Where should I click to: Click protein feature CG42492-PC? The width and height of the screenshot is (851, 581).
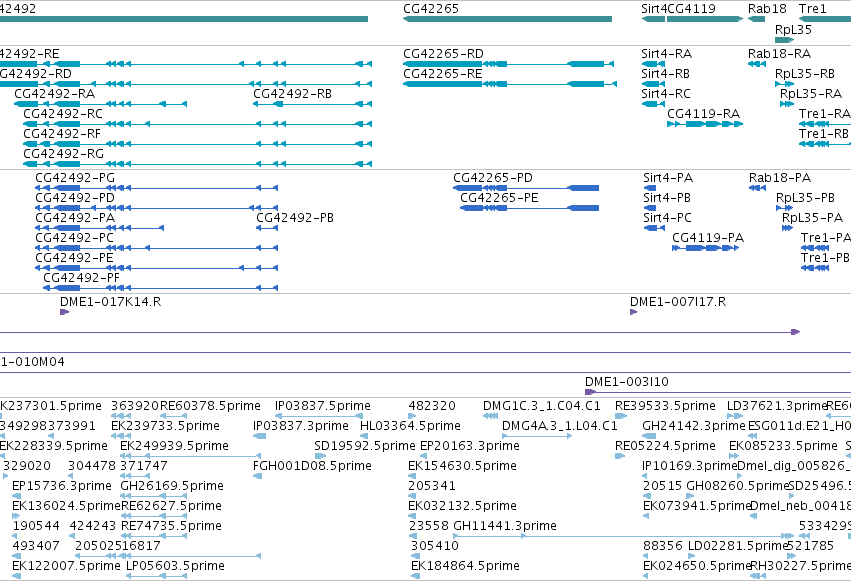click(156, 248)
